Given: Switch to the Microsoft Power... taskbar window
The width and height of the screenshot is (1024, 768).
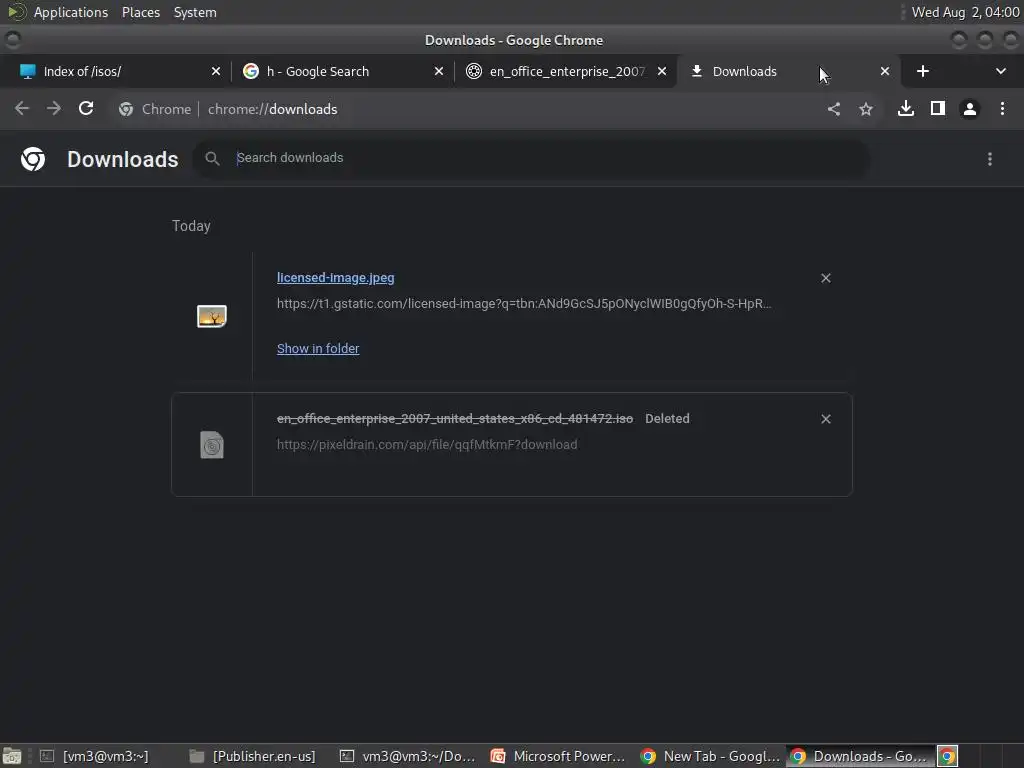Looking at the screenshot, I should (558, 756).
